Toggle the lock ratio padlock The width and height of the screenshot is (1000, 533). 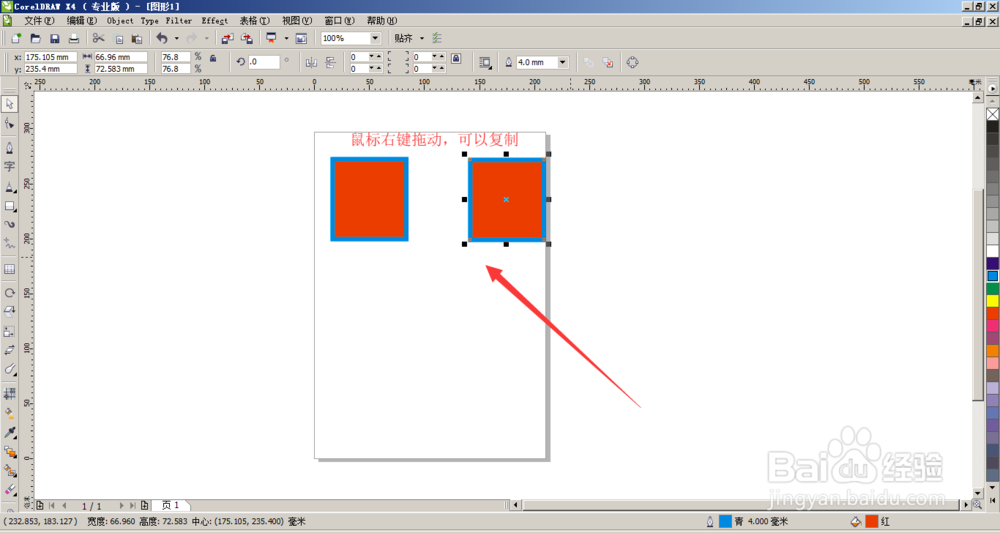(x=213, y=58)
